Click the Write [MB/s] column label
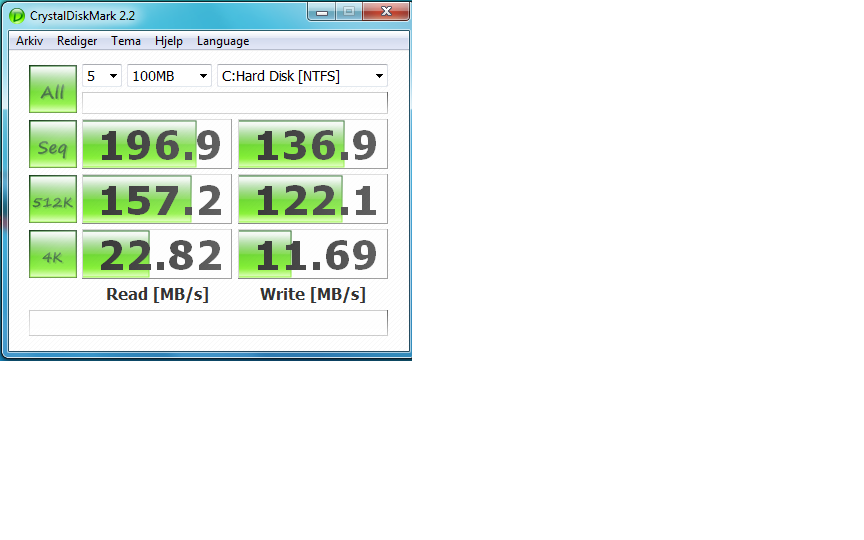The width and height of the screenshot is (864, 540). pyautogui.click(x=313, y=294)
